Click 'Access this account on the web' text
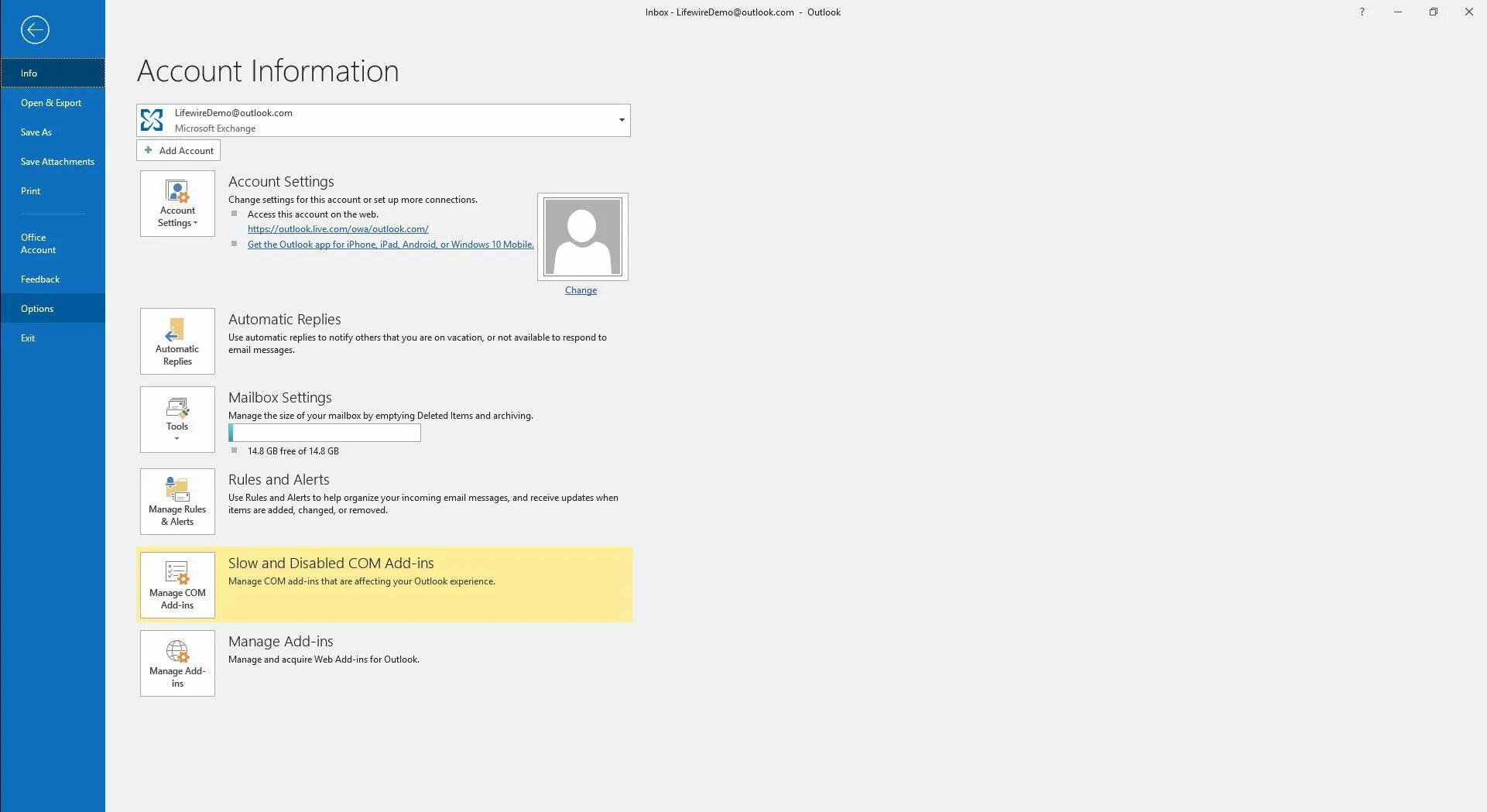 [x=313, y=214]
